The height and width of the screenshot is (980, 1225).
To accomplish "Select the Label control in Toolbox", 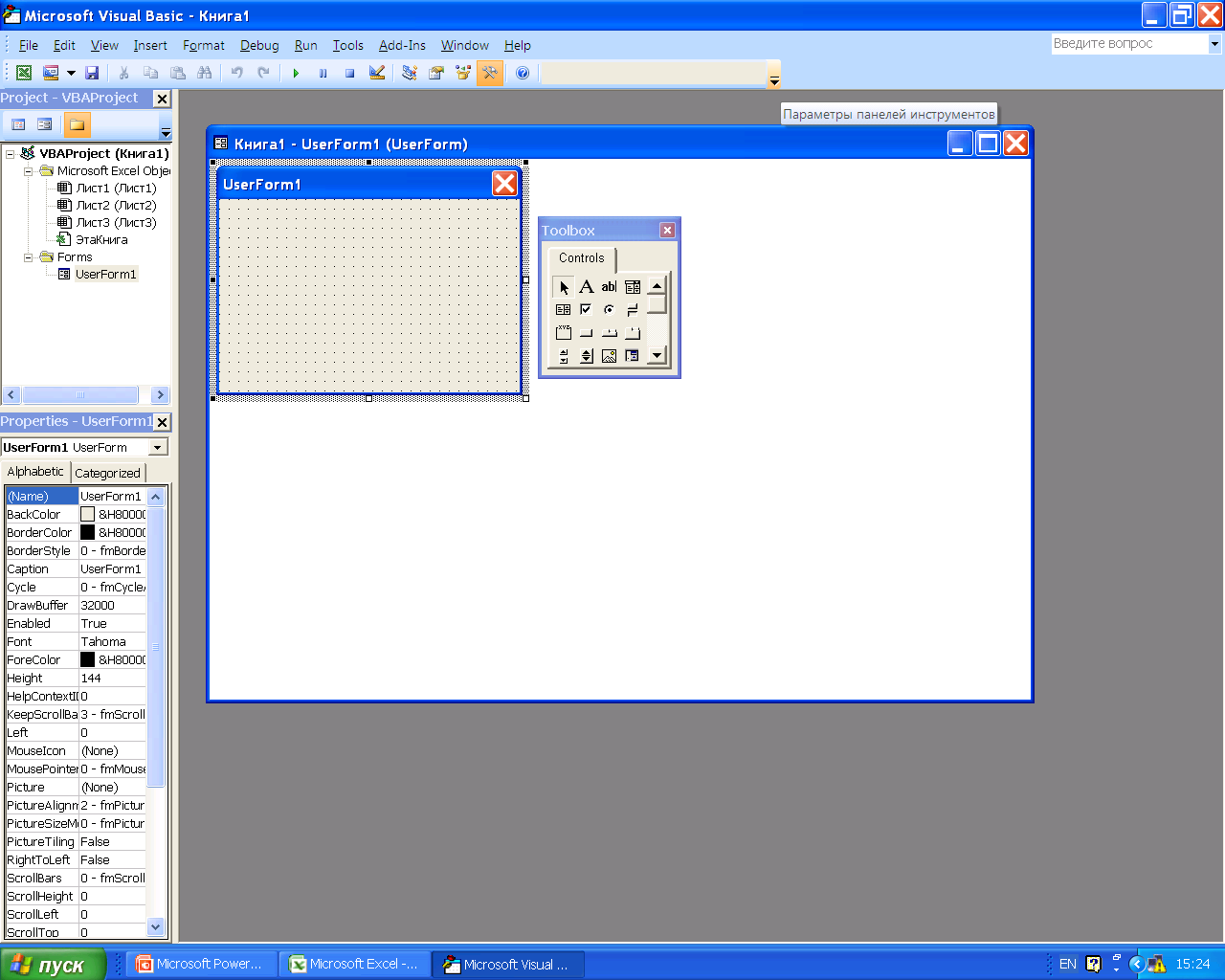I will (x=587, y=287).
